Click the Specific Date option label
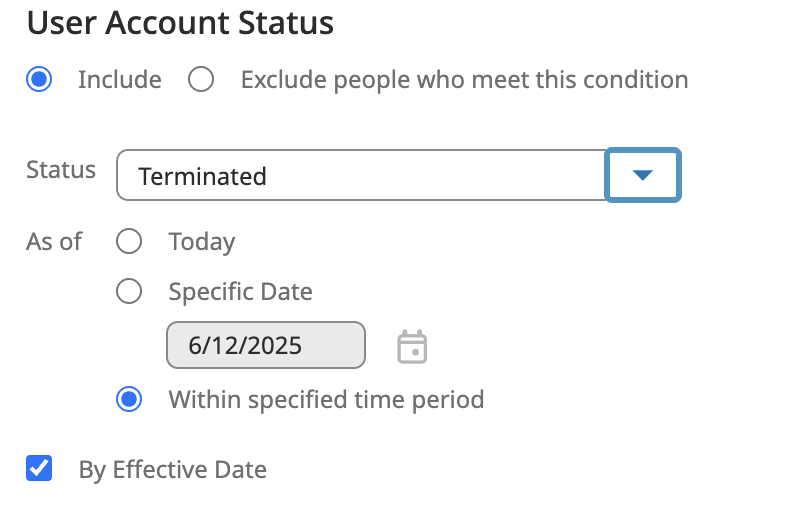 (241, 292)
